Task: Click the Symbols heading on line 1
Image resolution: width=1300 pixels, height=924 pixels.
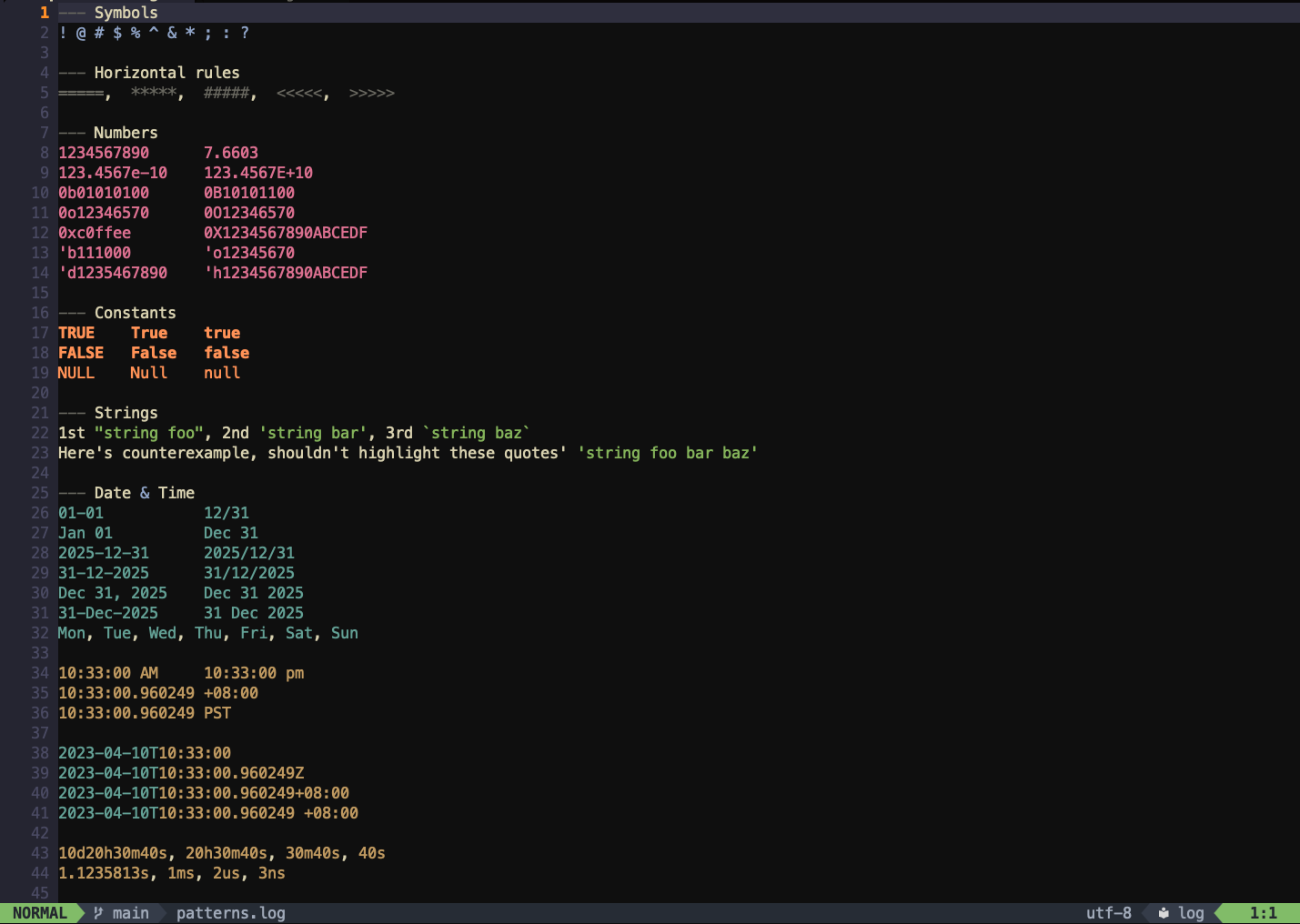Action: click(126, 13)
